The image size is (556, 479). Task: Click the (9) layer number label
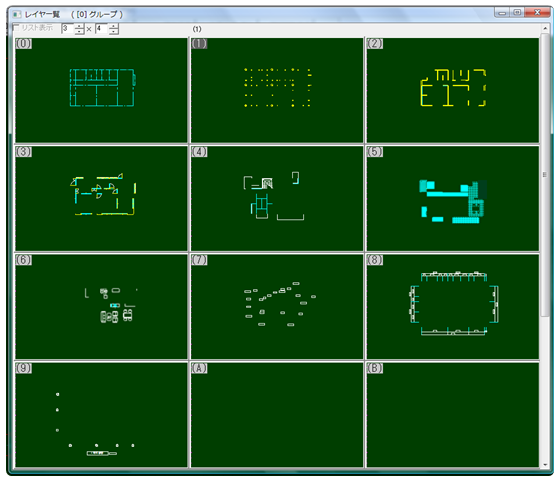pyautogui.click(x=23, y=368)
